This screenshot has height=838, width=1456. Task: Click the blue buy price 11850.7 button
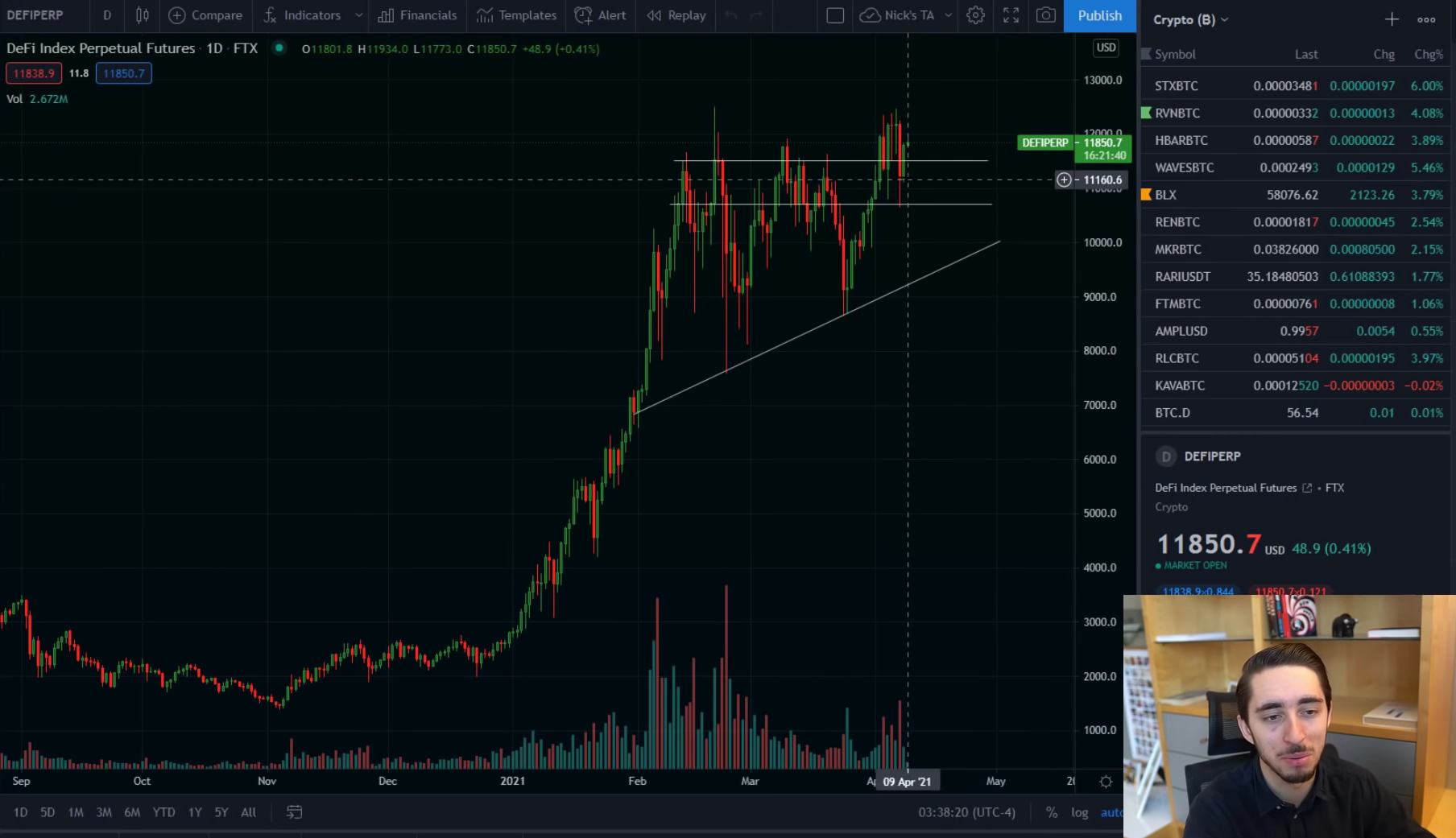pos(124,73)
